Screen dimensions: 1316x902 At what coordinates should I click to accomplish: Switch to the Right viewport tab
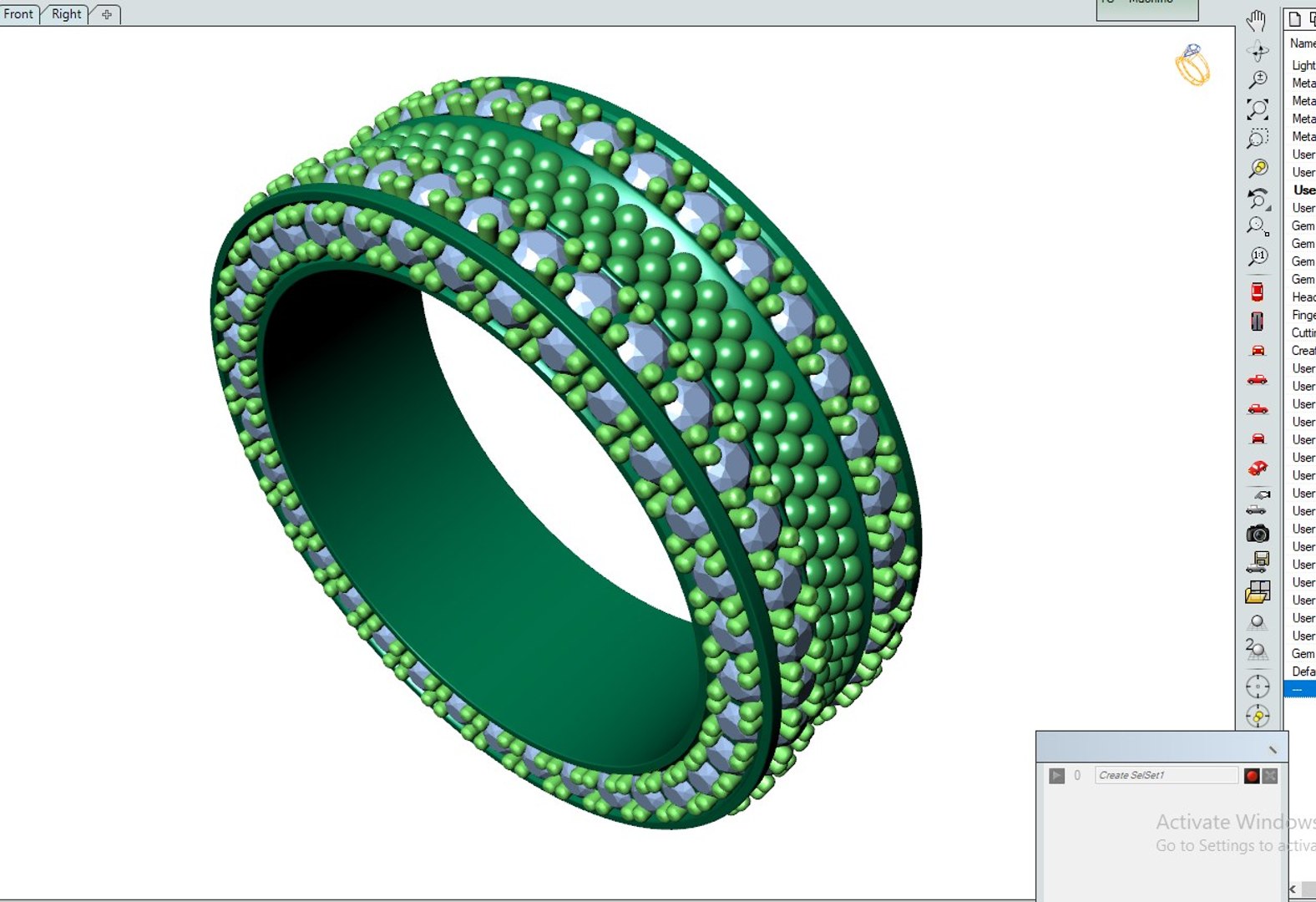[67, 14]
